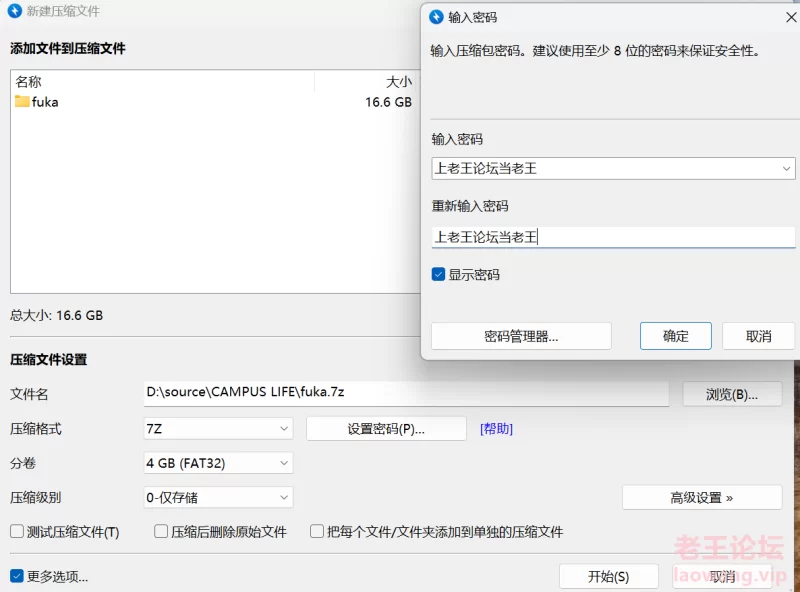Expand advanced settings button
Screen dimensions: 800x592
point(702,497)
